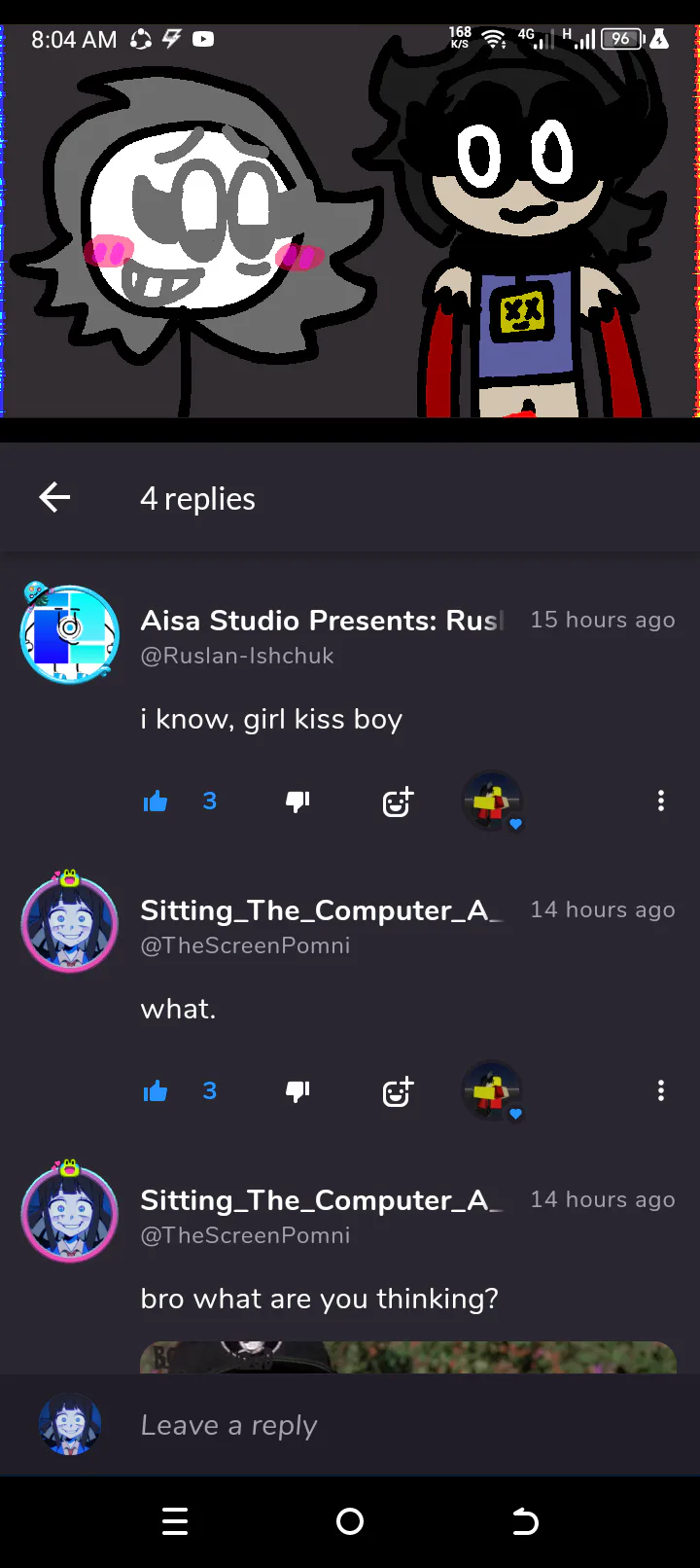The width and height of the screenshot is (700, 1568).
Task: Like the "what." comment
Action: pyautogui.click(x=156, y=1091)
